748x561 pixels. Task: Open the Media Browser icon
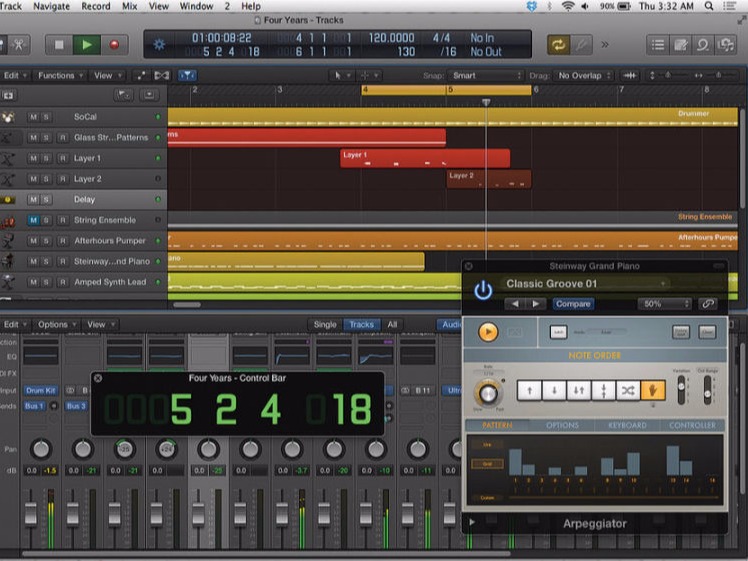click(x=725, y=45)
